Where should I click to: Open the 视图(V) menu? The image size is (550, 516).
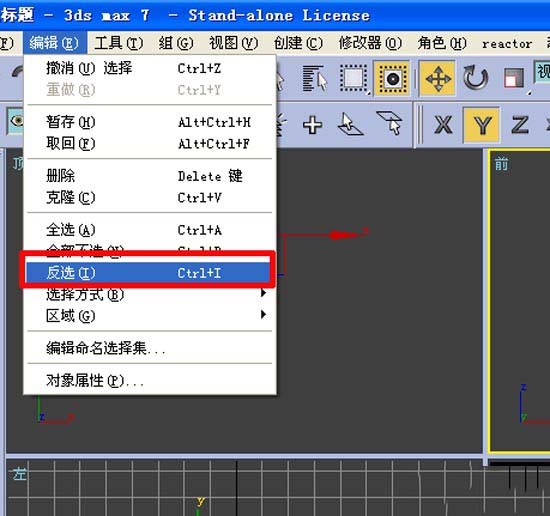tap(233, 43)
